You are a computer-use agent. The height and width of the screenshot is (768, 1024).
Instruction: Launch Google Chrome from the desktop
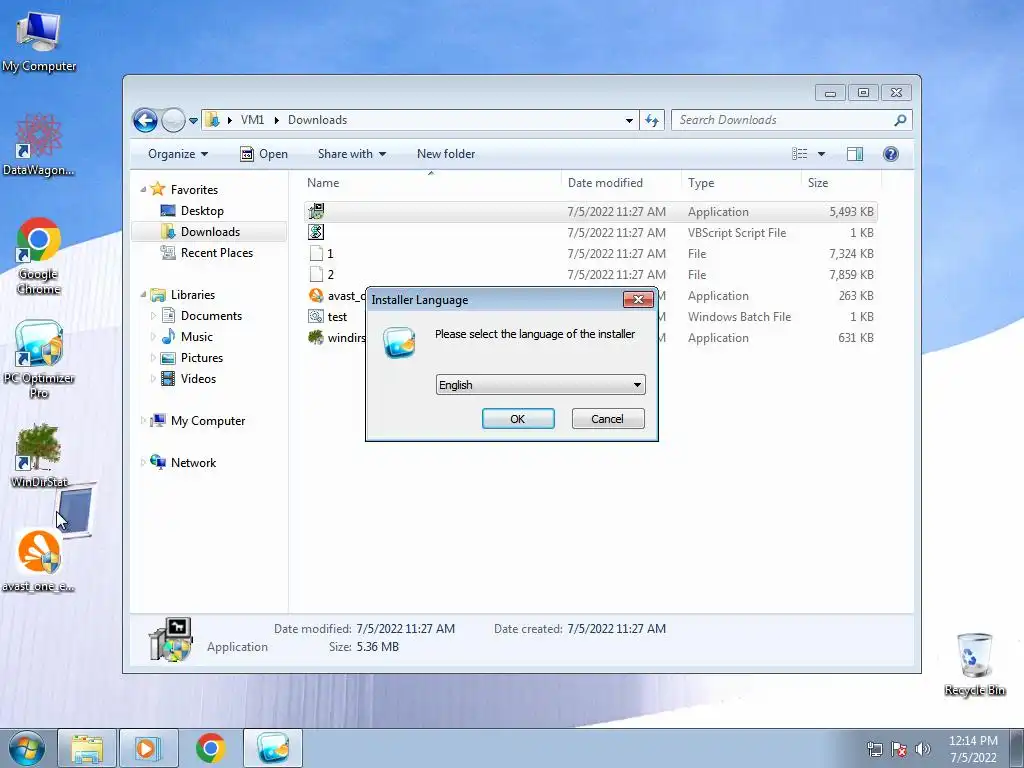tap(39, 256)
